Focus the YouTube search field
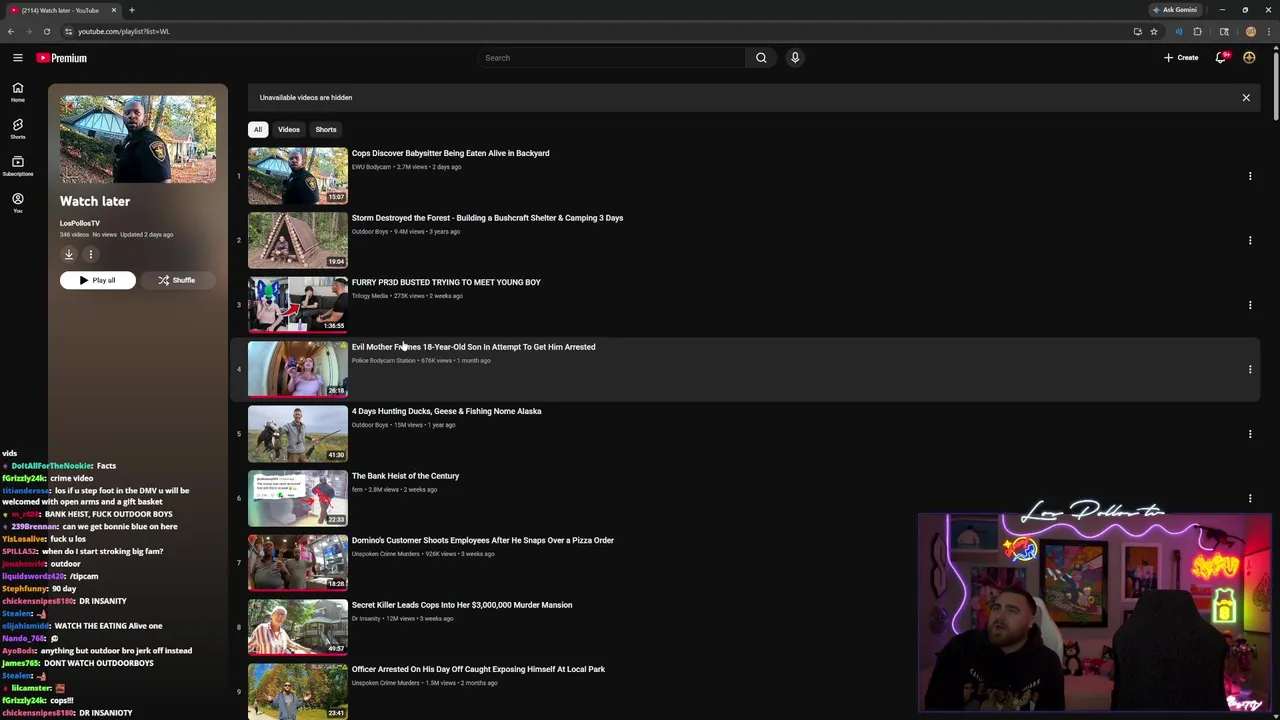 pos(611,58)
